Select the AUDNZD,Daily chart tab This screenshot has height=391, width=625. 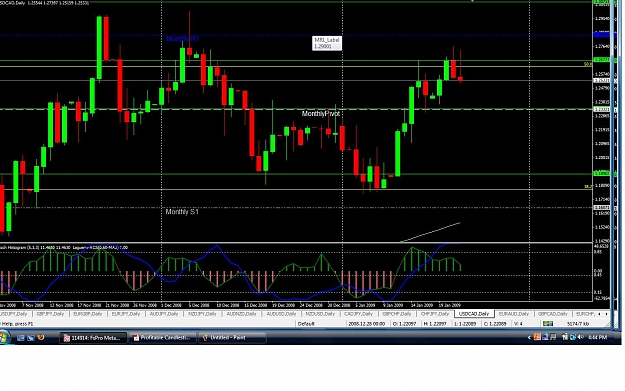coord(241,314)
